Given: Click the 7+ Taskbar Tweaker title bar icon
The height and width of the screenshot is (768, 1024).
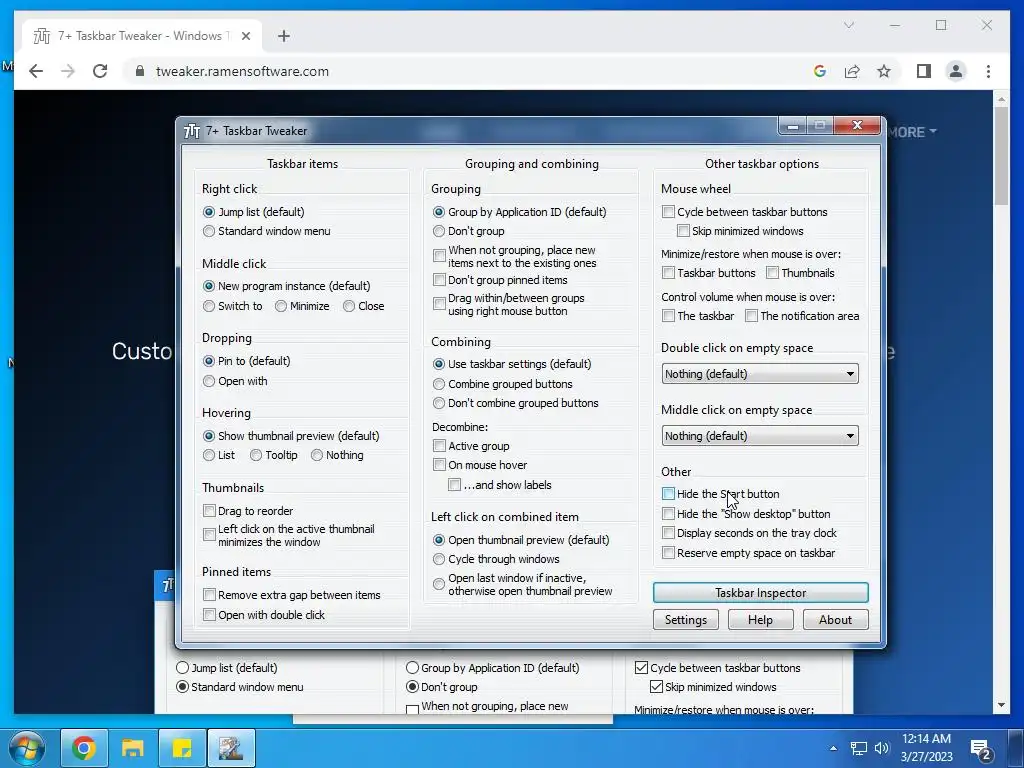Looking at the screenshot, I should tap(192, 131).
